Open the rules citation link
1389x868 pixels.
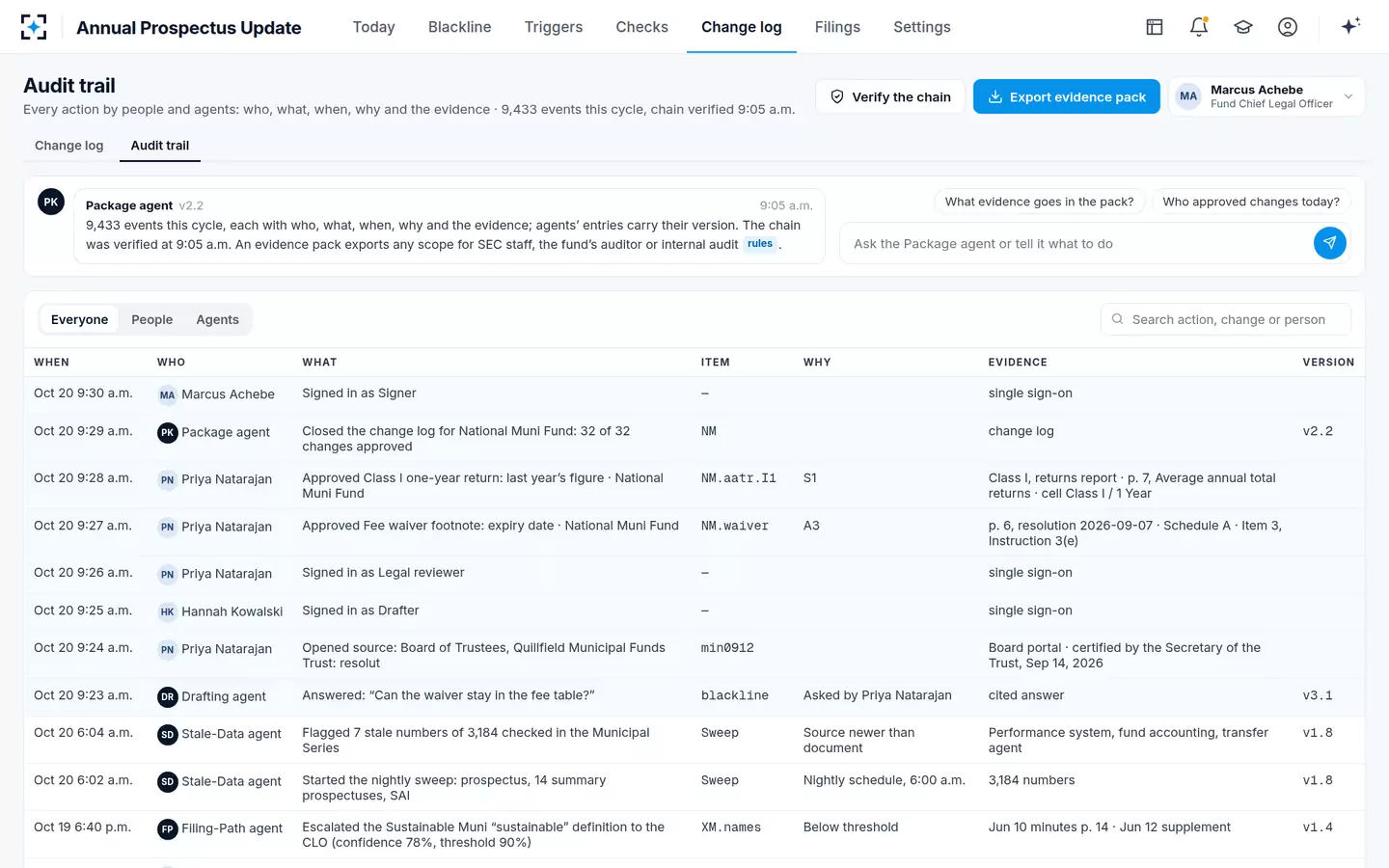(760, 244)
